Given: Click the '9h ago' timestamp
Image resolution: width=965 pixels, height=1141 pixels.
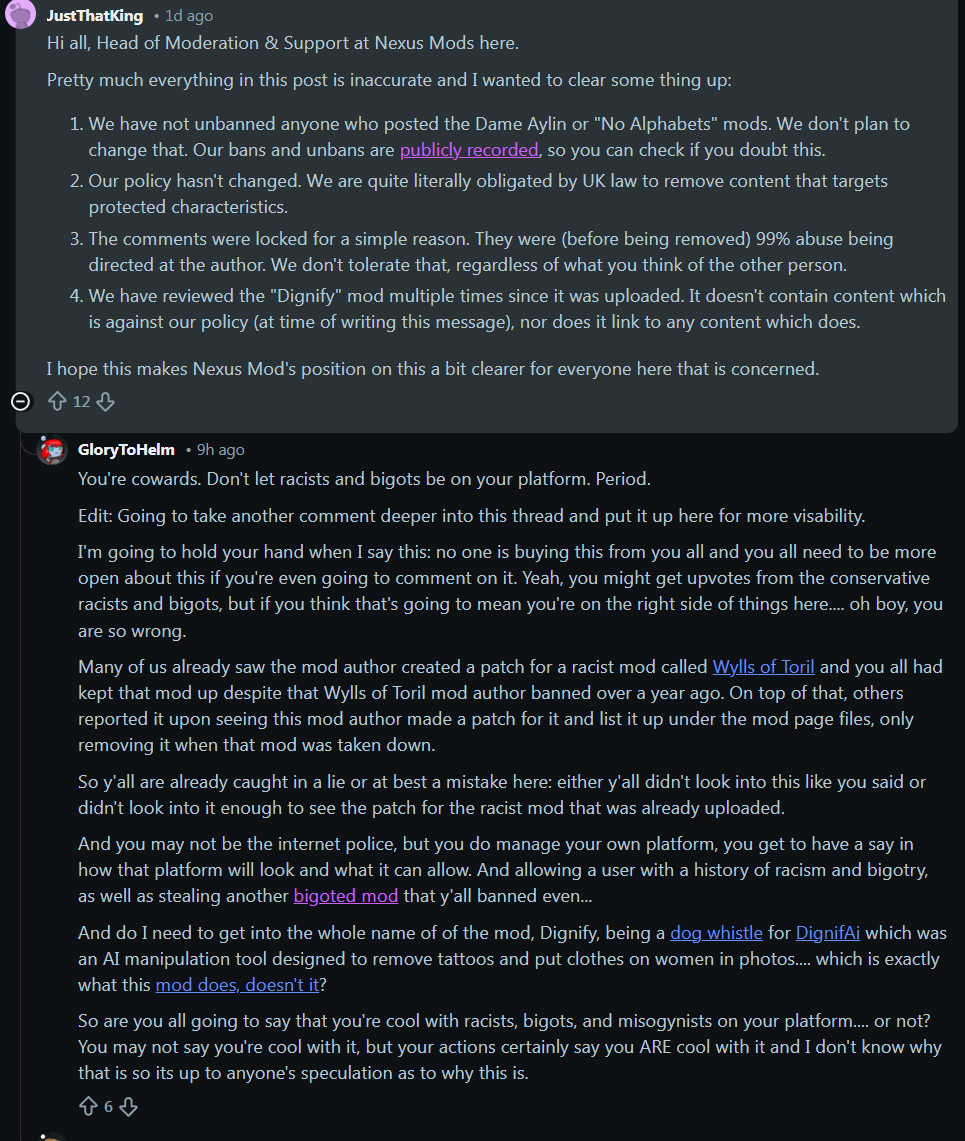Looking at the screenshot, I should [x=221, y=450].
